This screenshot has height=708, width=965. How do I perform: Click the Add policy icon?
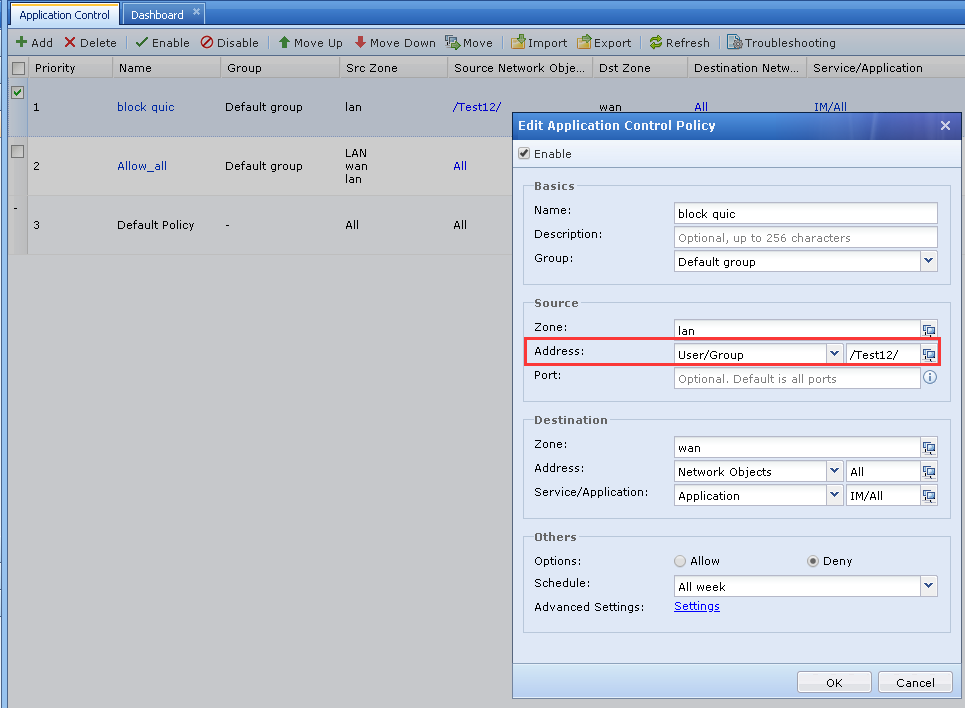coord(21,43)
